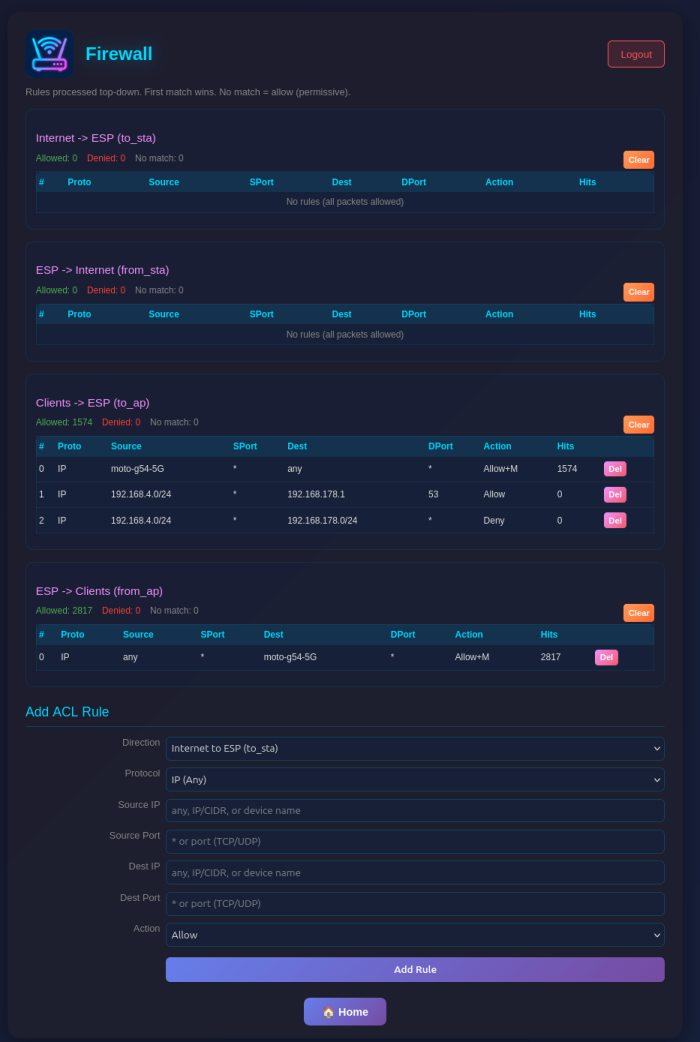Clear the ESP -> Clients (from_ap) rules
700x1042 pixels.
638,613
